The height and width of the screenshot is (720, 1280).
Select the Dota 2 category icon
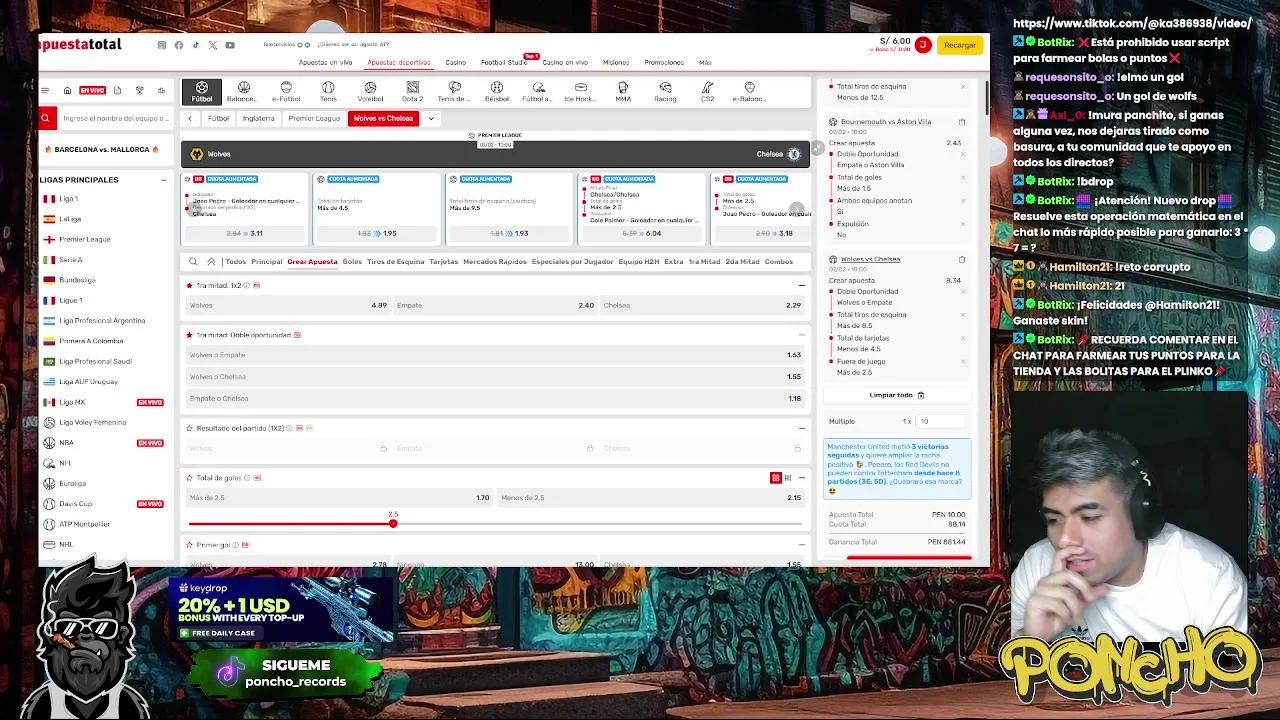412,92
